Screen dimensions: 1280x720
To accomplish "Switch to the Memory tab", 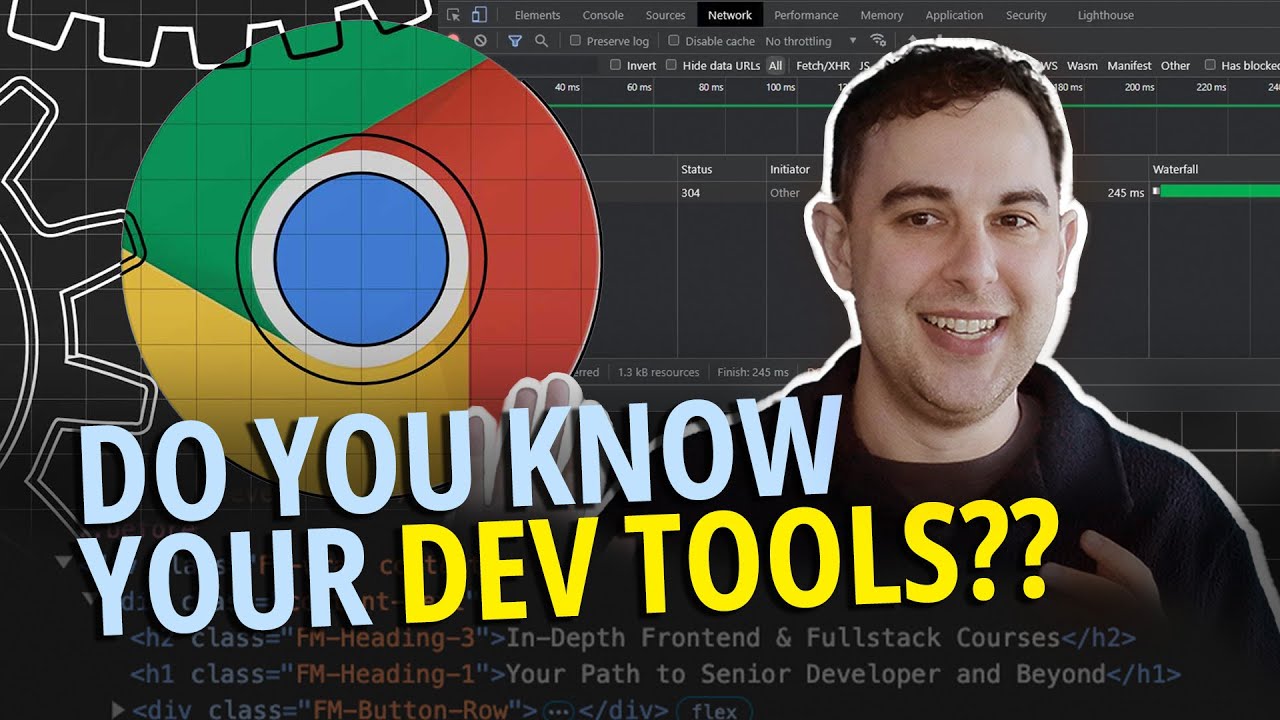I will point(882,15).
